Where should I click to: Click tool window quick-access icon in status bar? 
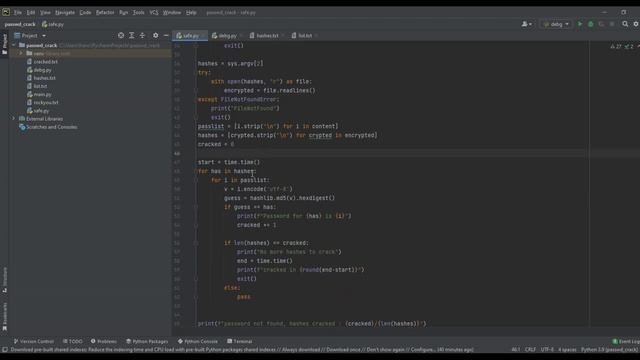[4, 350]
